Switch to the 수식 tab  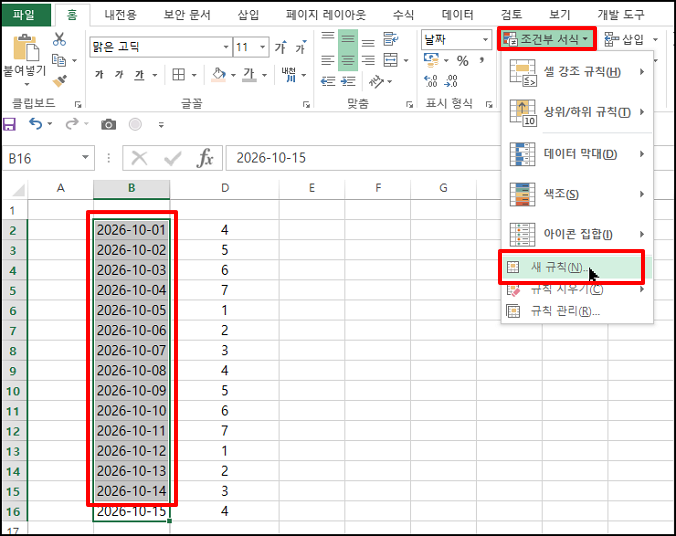coord(403,15)
